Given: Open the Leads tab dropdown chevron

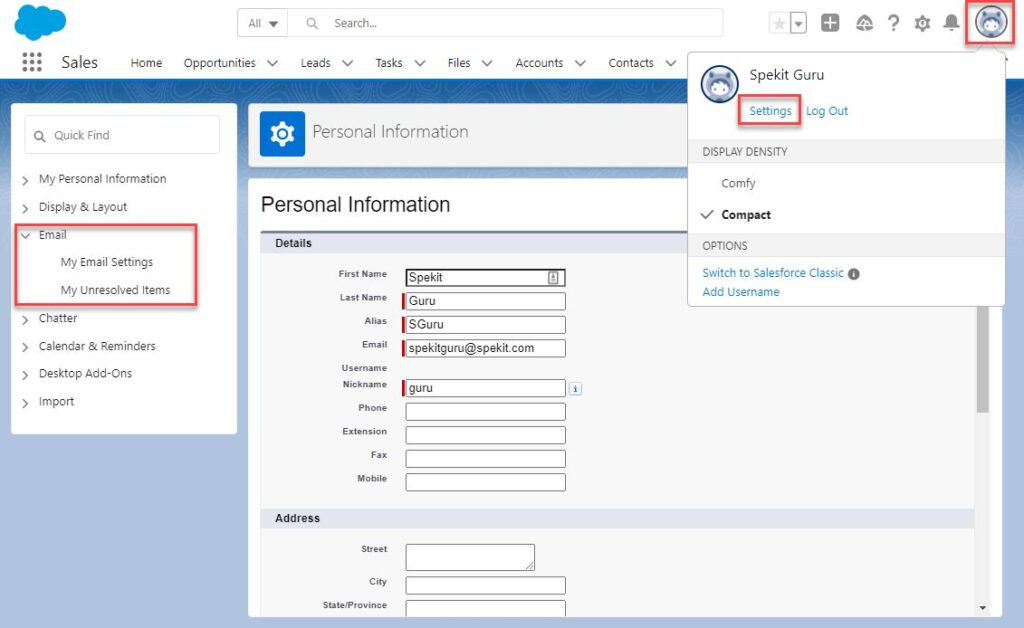Looking at the screenshot, I should point(347,63).
